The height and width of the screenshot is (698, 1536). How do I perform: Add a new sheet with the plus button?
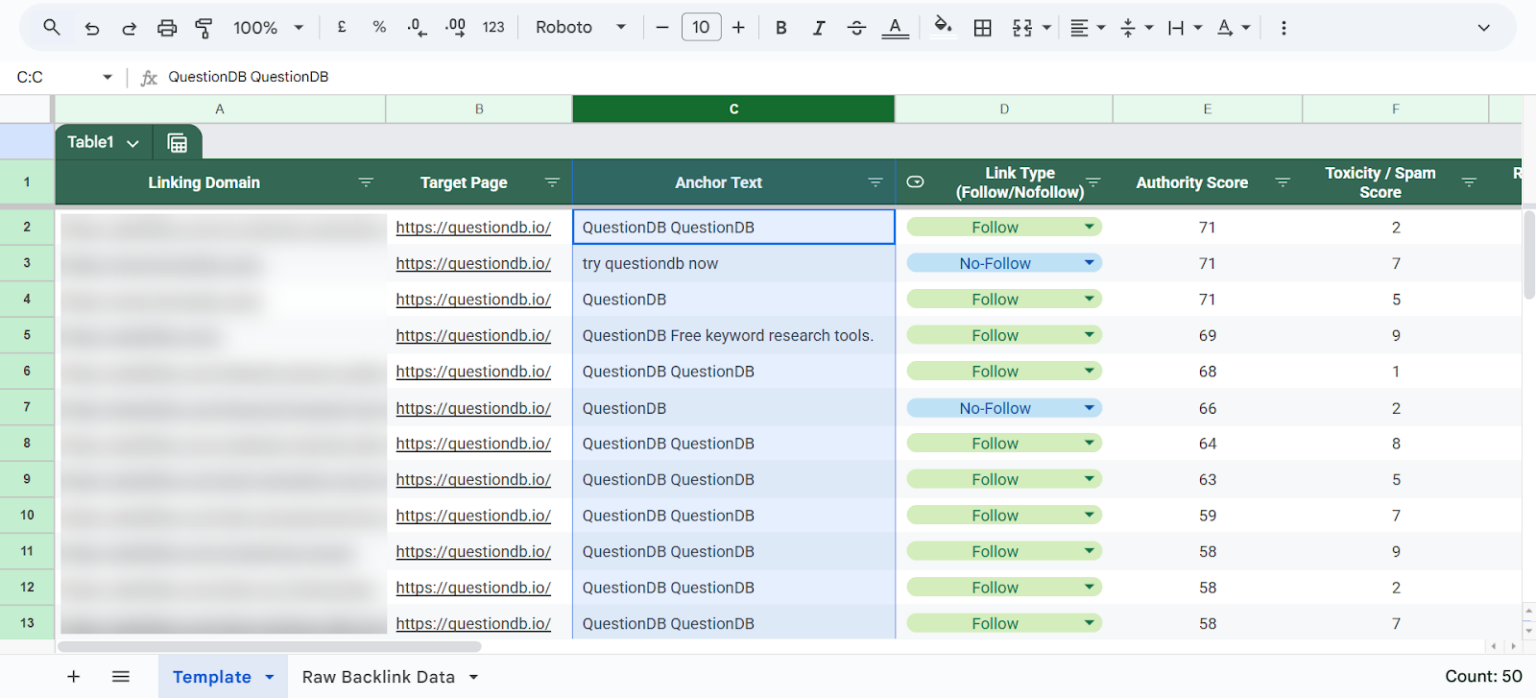pyautogui.click(x=73, y=676)
